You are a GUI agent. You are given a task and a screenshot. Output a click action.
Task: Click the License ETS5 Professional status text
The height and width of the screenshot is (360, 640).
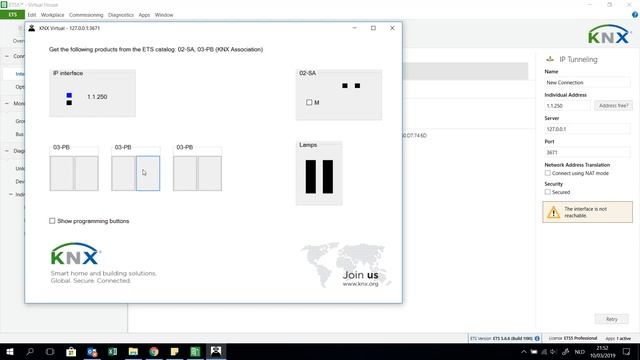[573, 338]
